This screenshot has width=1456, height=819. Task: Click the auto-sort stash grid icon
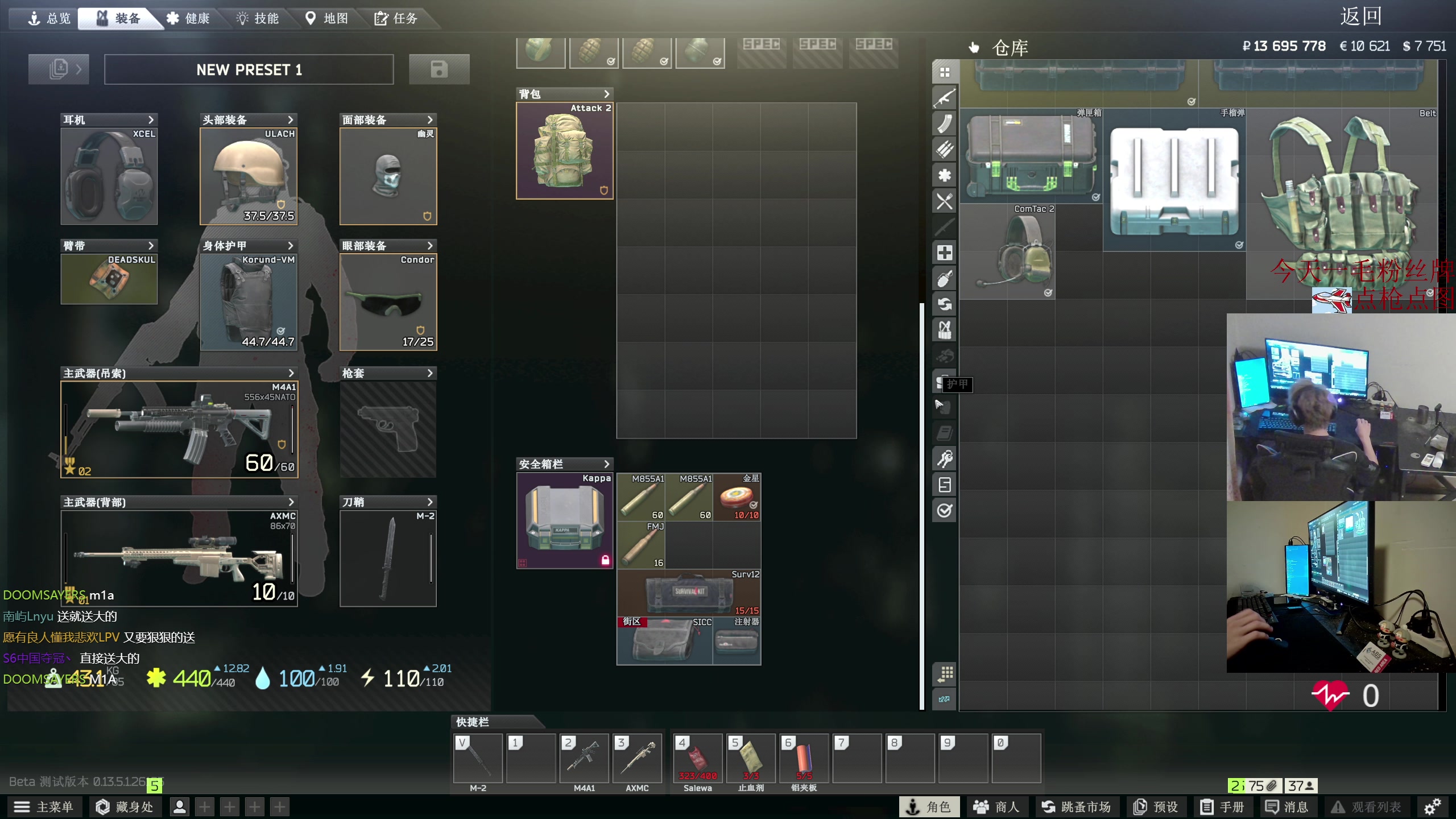click(x=945, y=674)
